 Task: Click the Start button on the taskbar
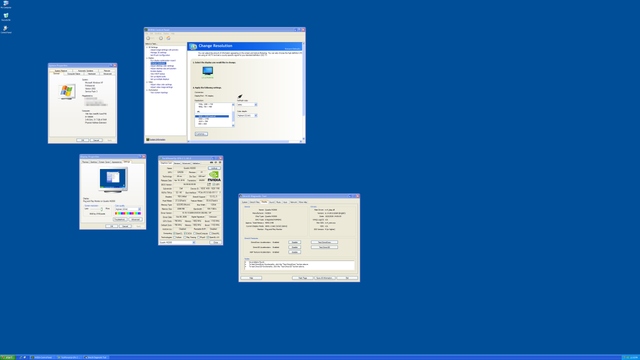point(8,357)
